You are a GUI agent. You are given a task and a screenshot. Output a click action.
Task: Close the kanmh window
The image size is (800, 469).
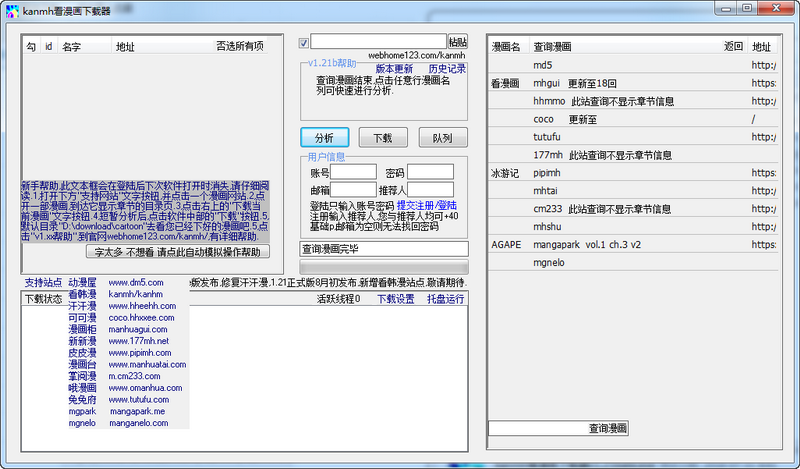point(776,8)
